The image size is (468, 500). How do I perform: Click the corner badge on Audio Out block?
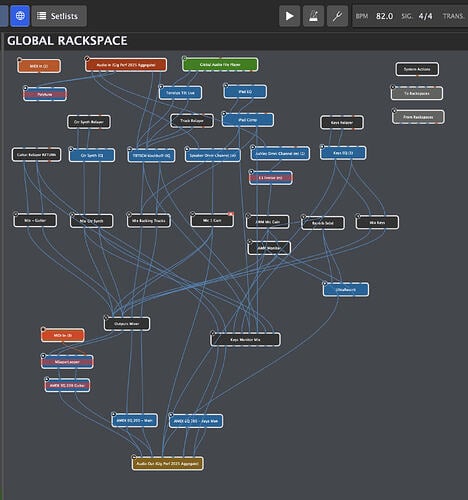click(x=134, y=457)
